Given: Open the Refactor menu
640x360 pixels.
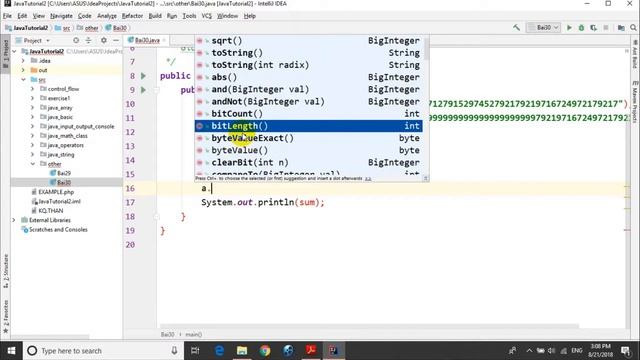Looking at the screenshot, I should coord(132,16).
